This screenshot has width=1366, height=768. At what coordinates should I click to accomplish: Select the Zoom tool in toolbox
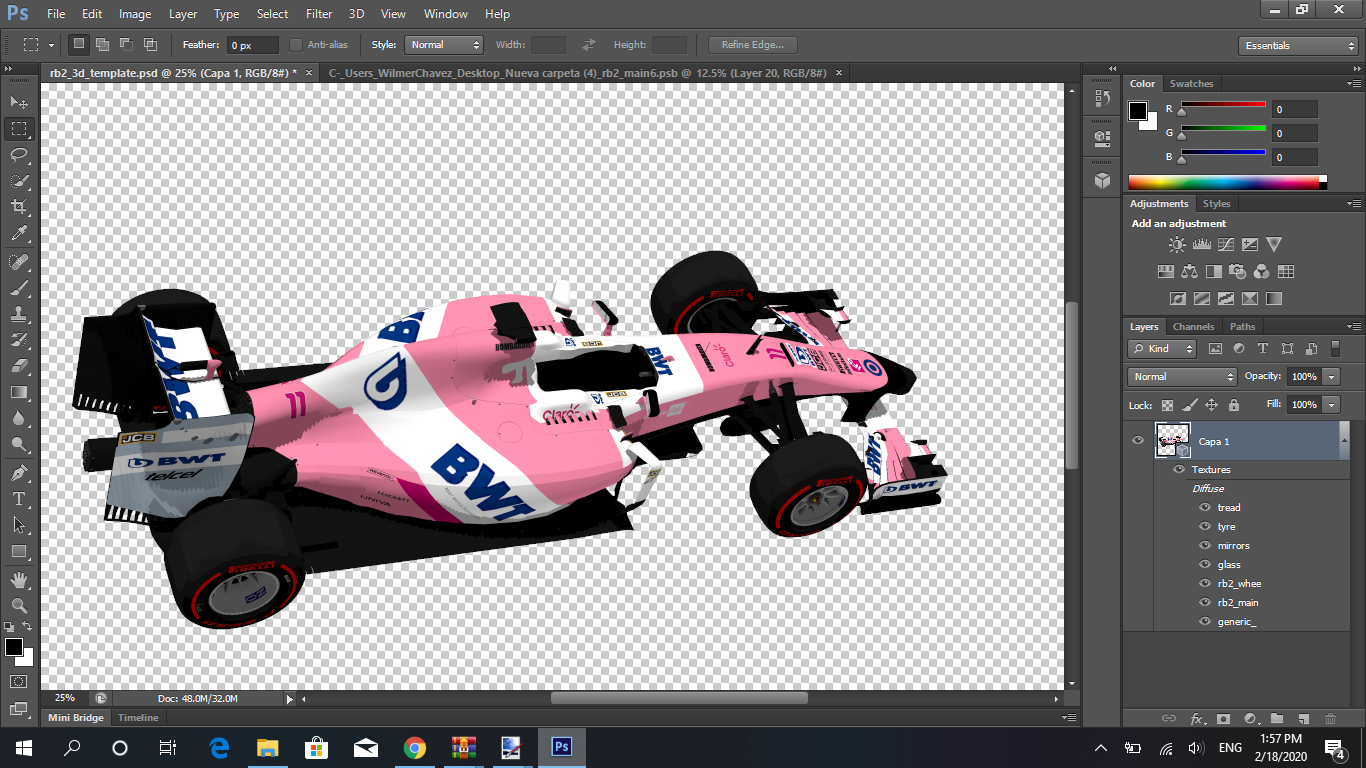[19, 605]
